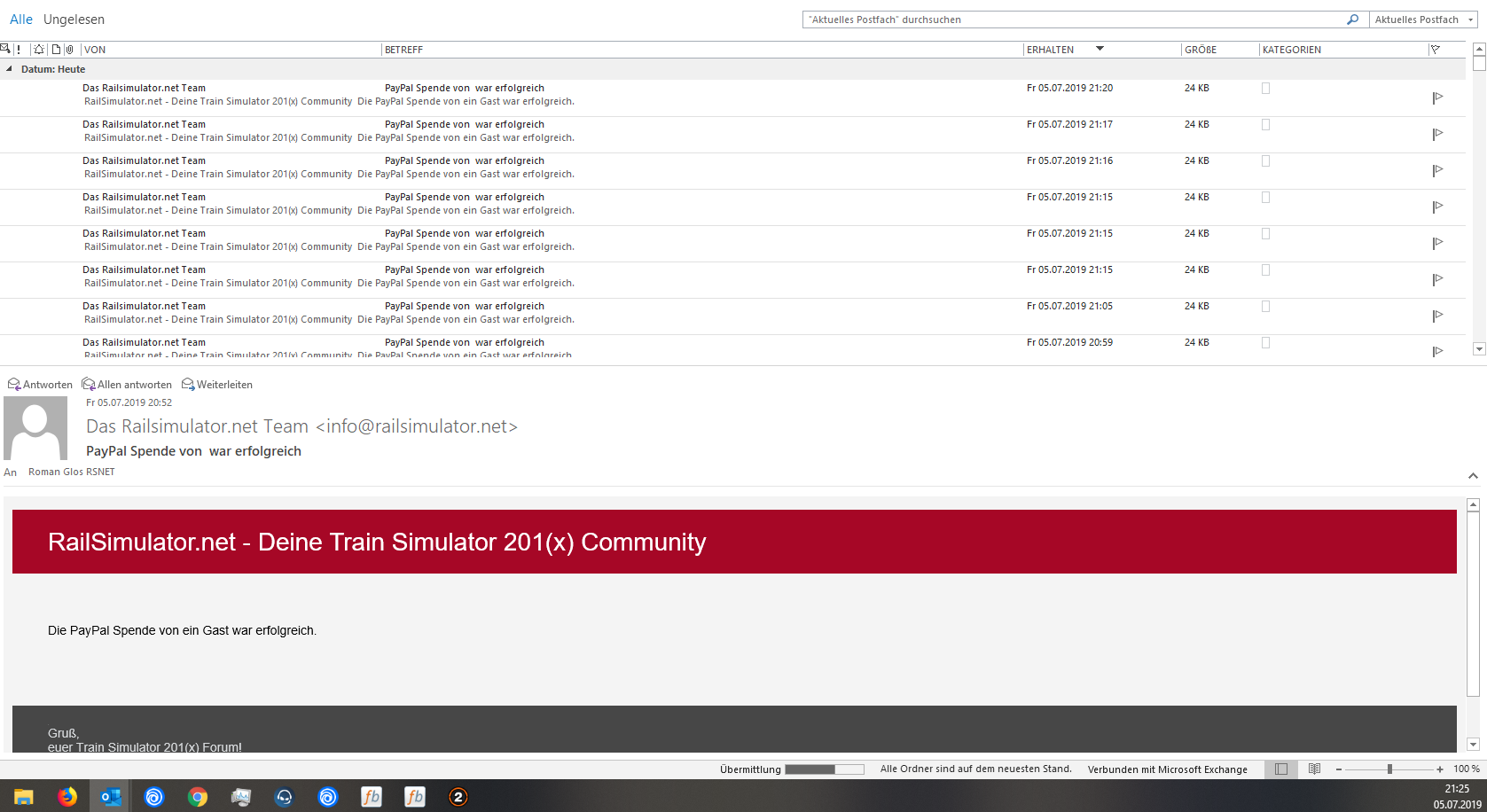This screenshot has height=812, width=1487.
Task: Click the Antworten reply button
Action: [40, 385]
